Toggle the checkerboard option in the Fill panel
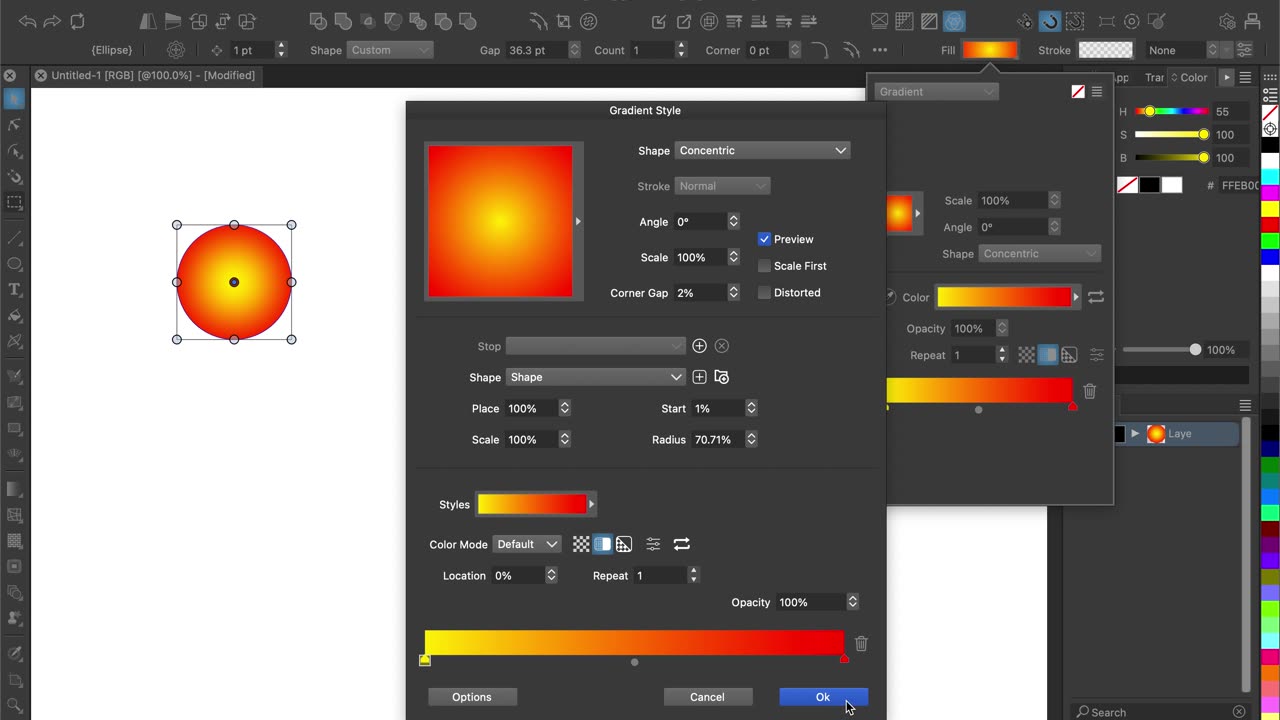This screenshot has width=1280, height=720. 1027,355
